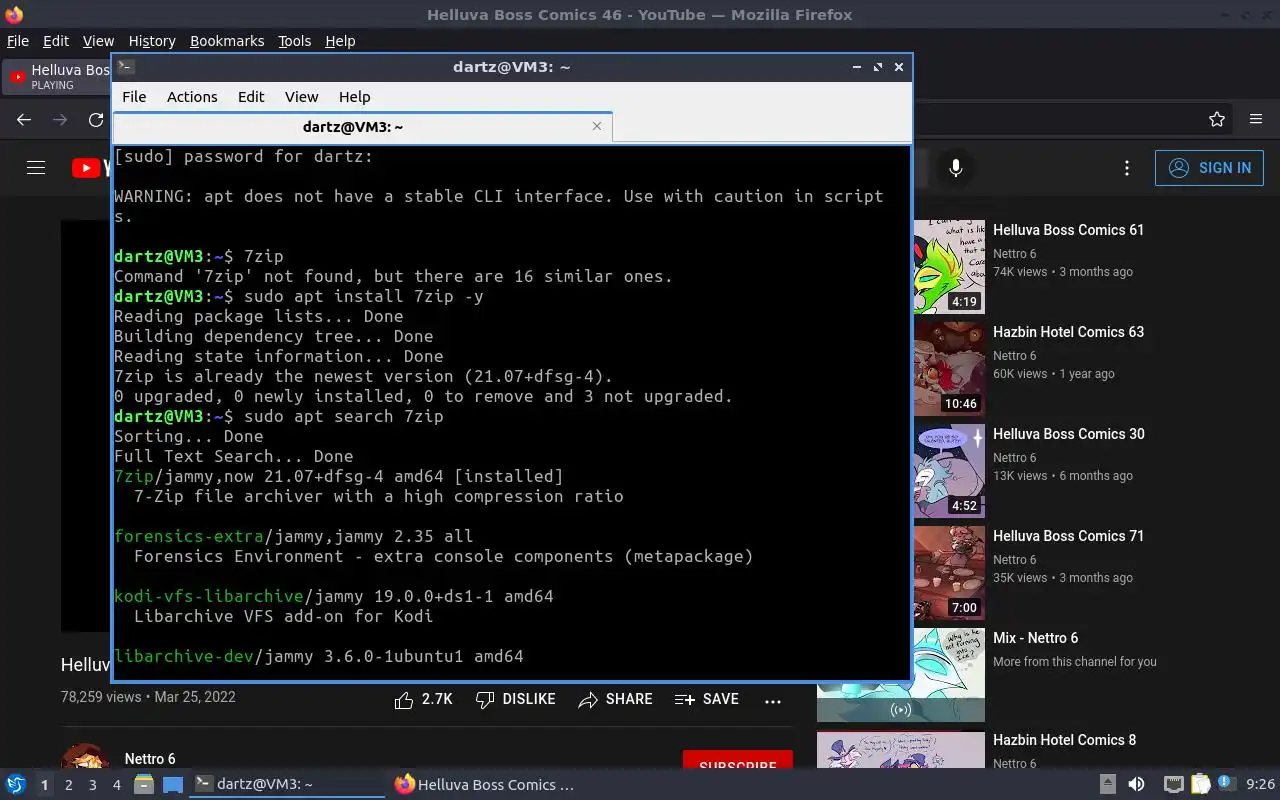The height and width of the screenshot is (800, 1280).
Task: Click the terminal window menu icon in title bar
Action: coord(125,67)
